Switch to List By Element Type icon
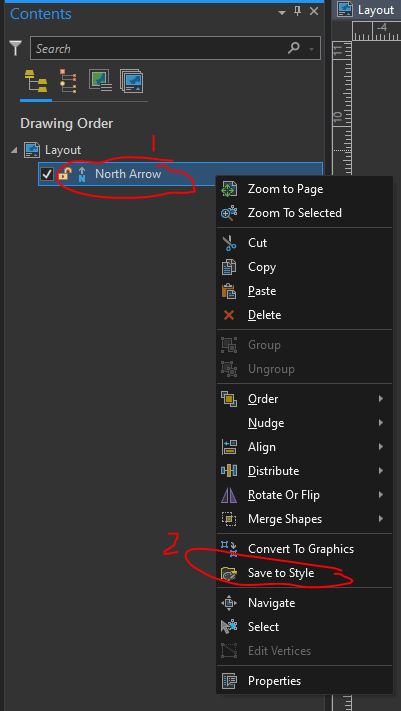This screenshot has width=401, height=711. (x=68, y=81)
